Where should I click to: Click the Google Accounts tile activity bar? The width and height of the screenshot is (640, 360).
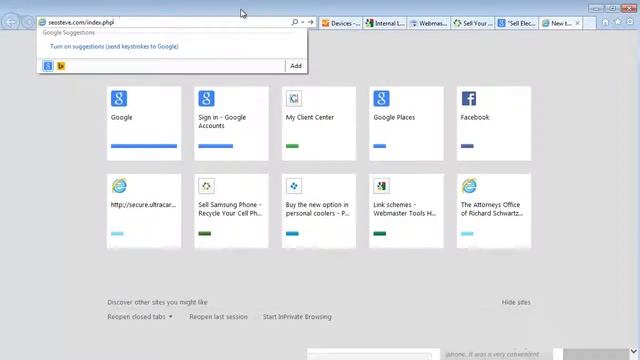216,146
